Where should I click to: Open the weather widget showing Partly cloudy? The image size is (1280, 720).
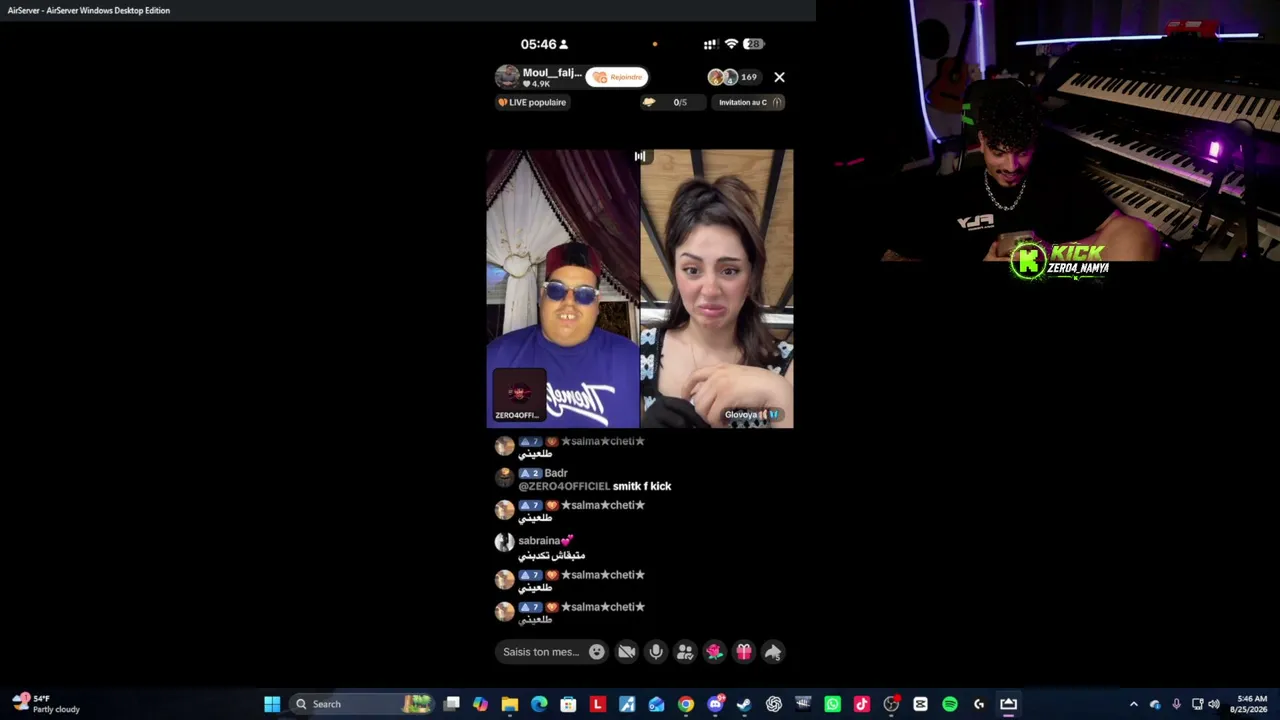point(46,704)
